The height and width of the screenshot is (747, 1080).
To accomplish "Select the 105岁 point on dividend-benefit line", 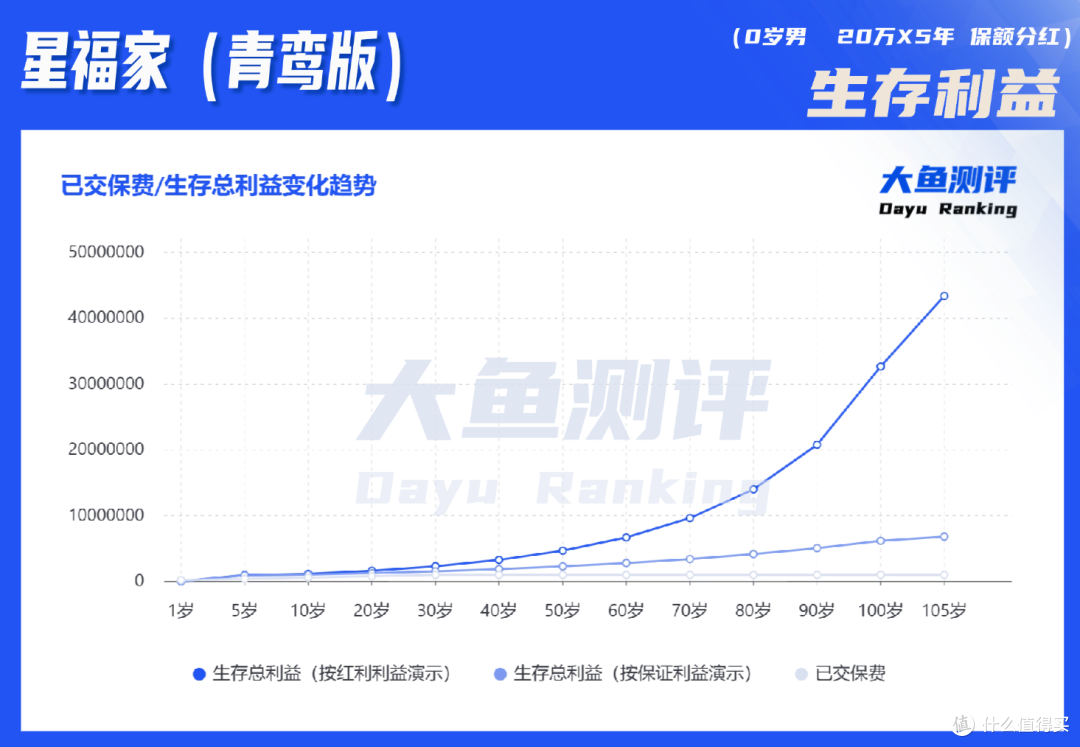I will (x=944, y=296).
